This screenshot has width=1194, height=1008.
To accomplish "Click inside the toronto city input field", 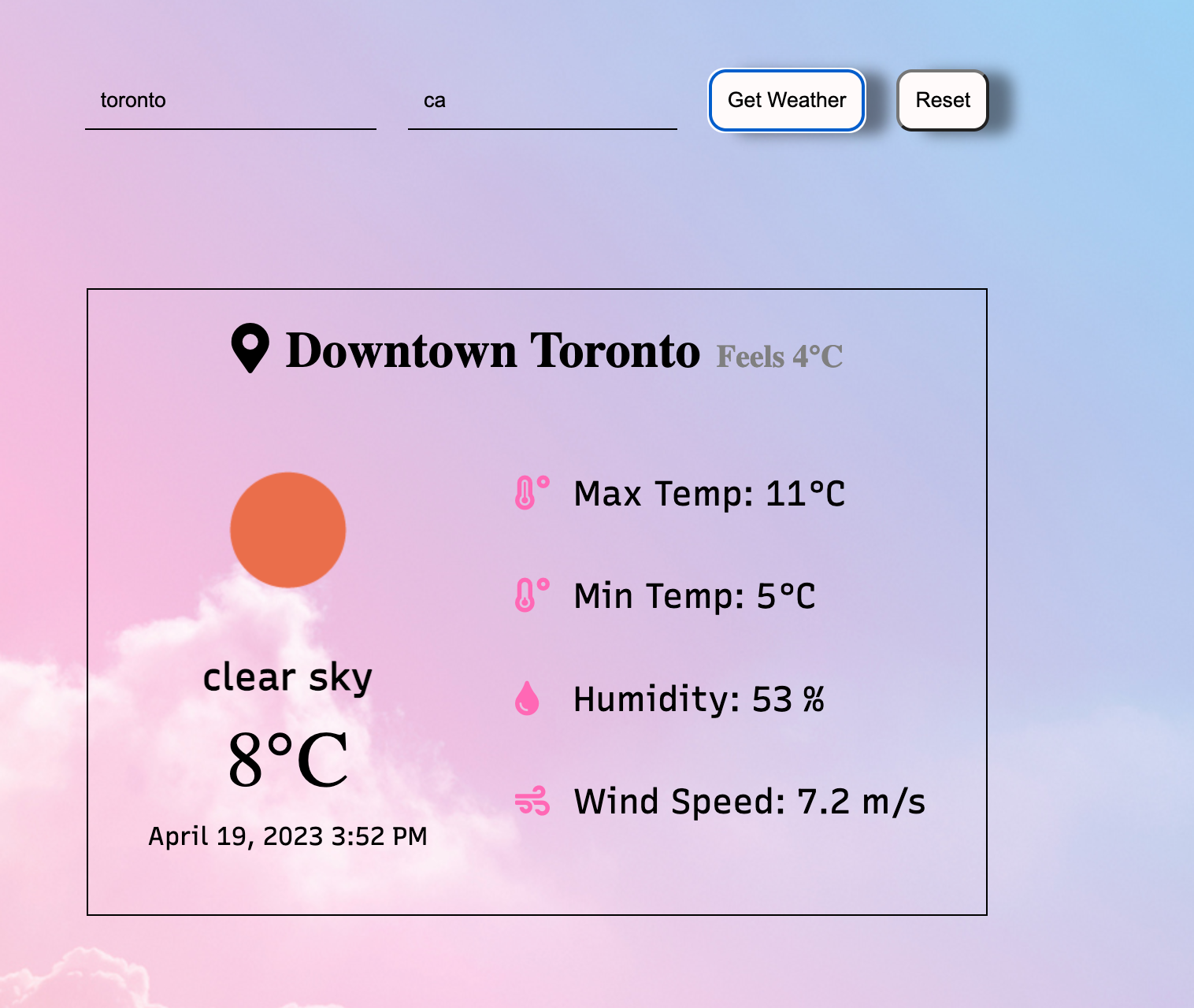I will tap(228, 100).
